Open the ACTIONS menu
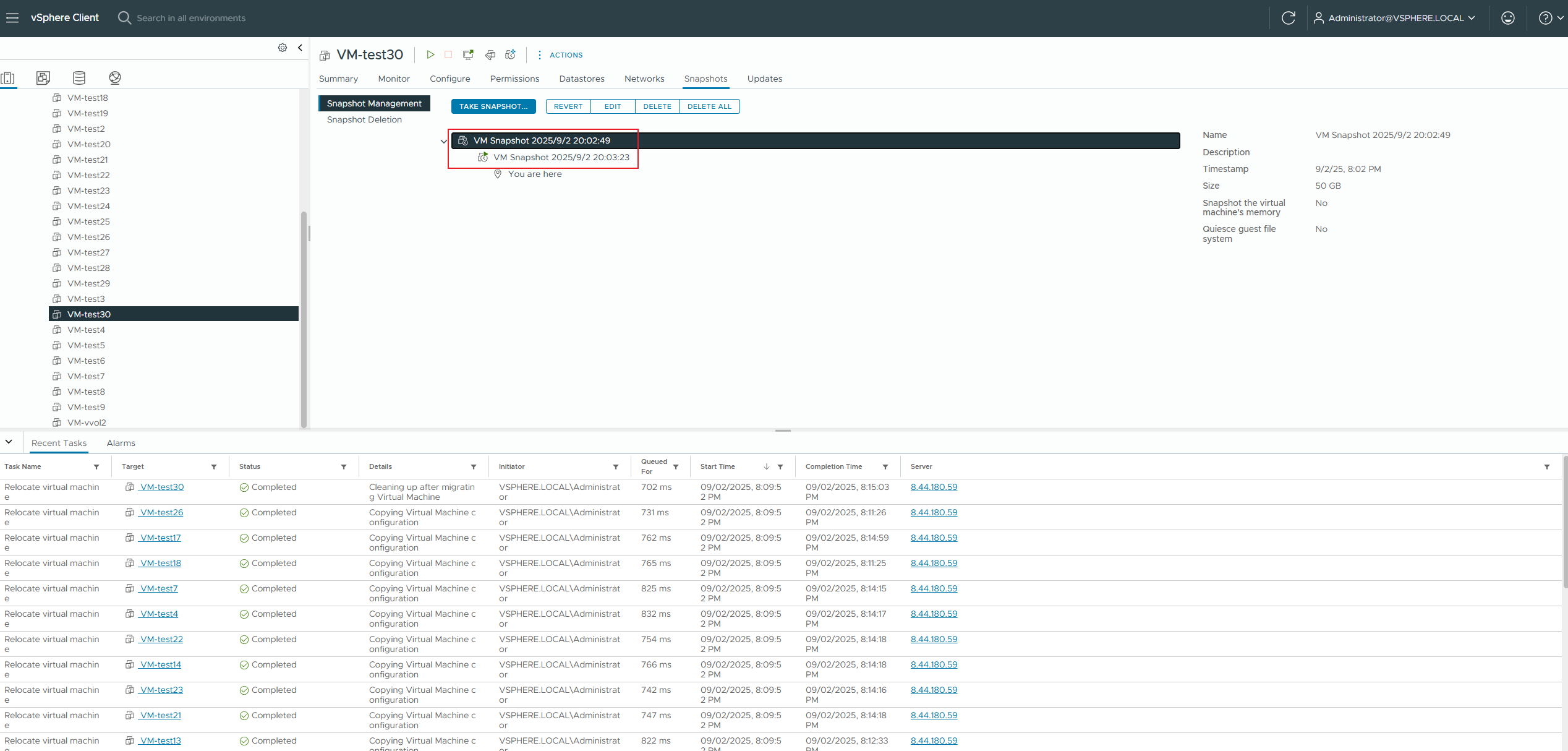This screenshot has height=751, width=1568. tap(560, 55)
